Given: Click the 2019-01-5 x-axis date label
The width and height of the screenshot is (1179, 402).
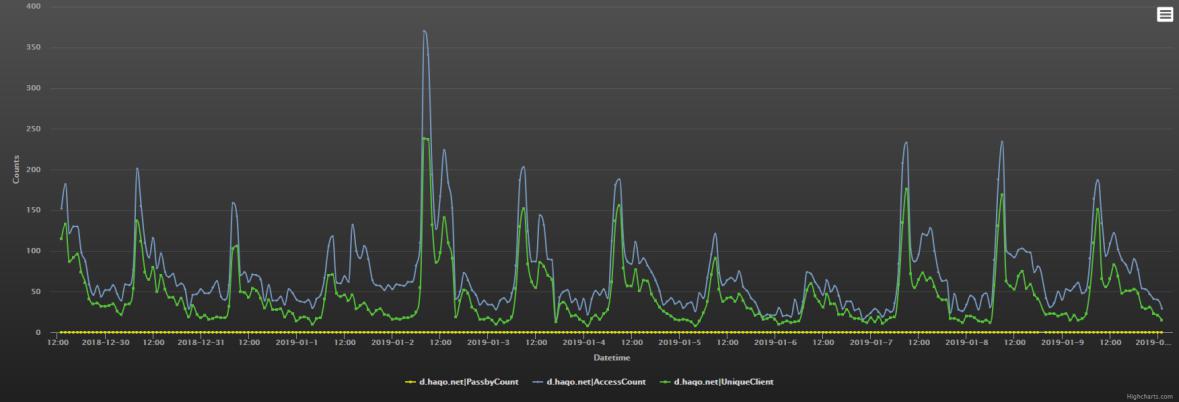Looking at the screenshot, I should (680, 342).
